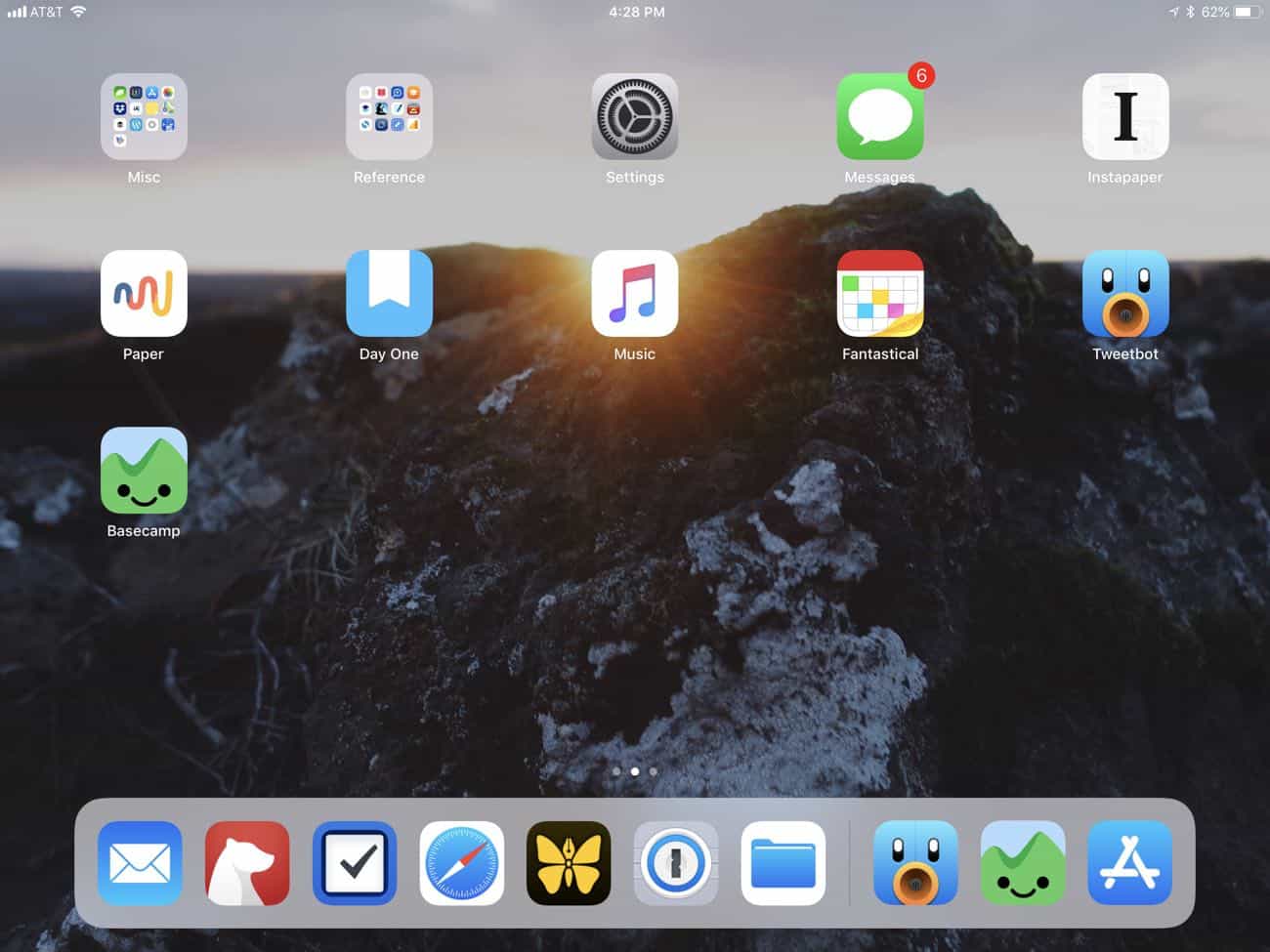Image resolution: width=1270 pixels, height=952 pixels.
Task: Go to first home screen page dot
Action: tap(616, 771)
